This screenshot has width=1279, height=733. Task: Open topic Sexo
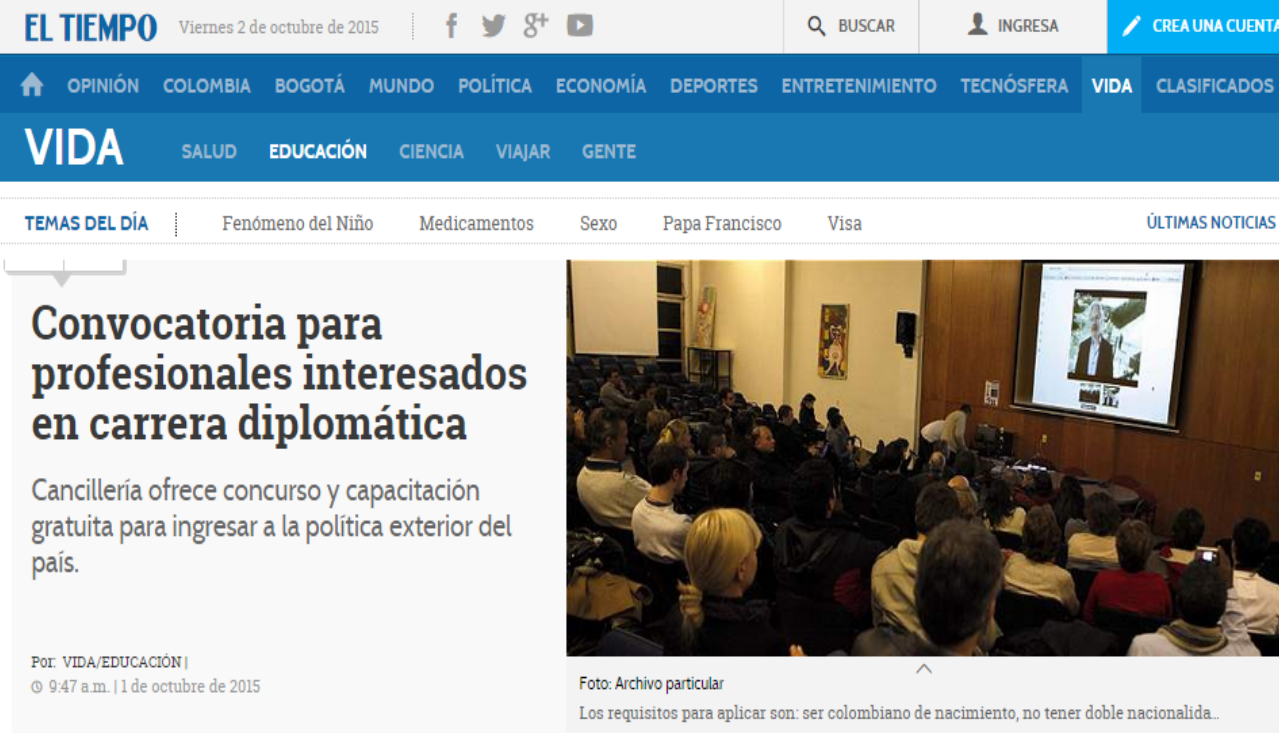tap(598, 224)
